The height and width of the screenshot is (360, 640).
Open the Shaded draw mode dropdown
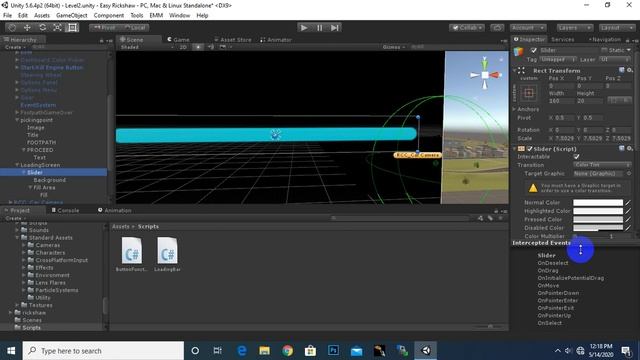[147, 47]
